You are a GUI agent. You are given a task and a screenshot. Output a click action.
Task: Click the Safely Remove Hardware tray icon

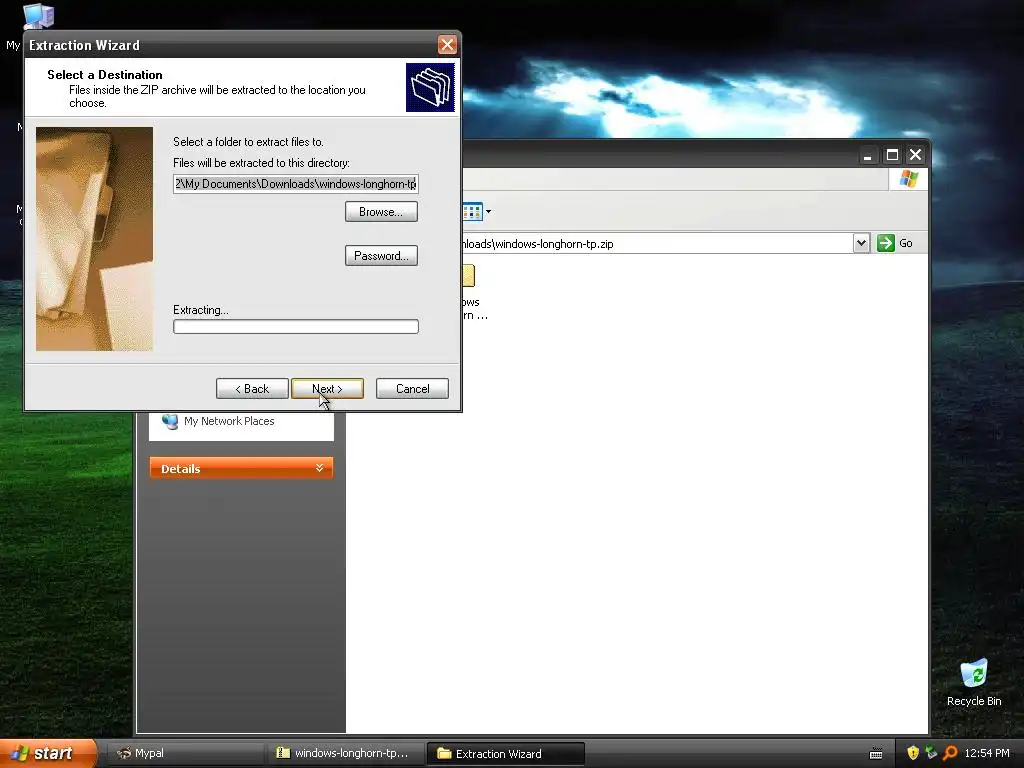point(931,753)
